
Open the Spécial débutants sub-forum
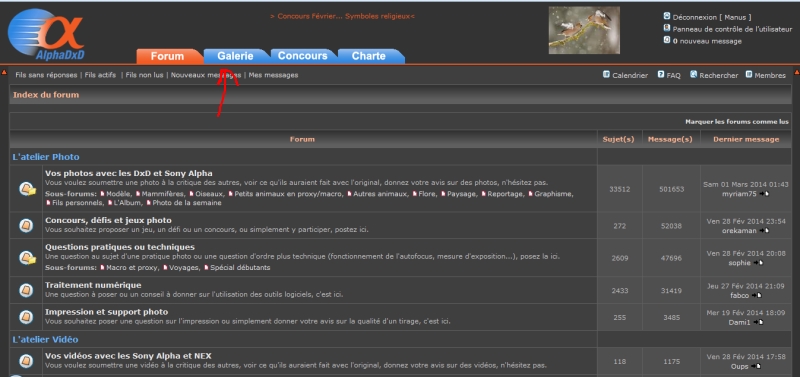[240, 267]
